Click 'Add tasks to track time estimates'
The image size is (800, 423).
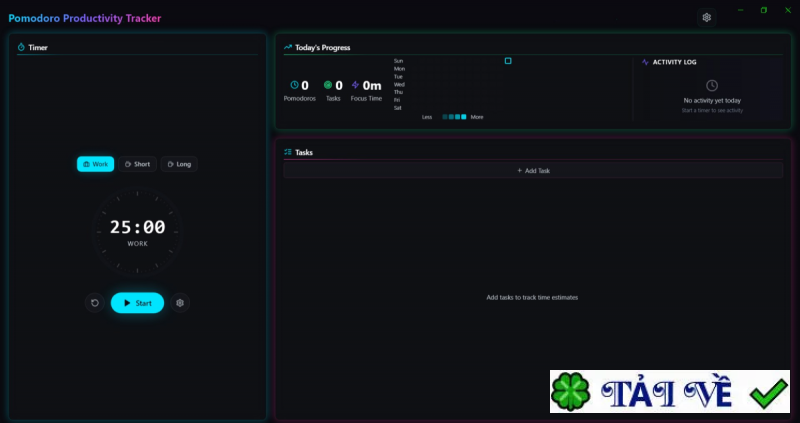click(532, 297)
